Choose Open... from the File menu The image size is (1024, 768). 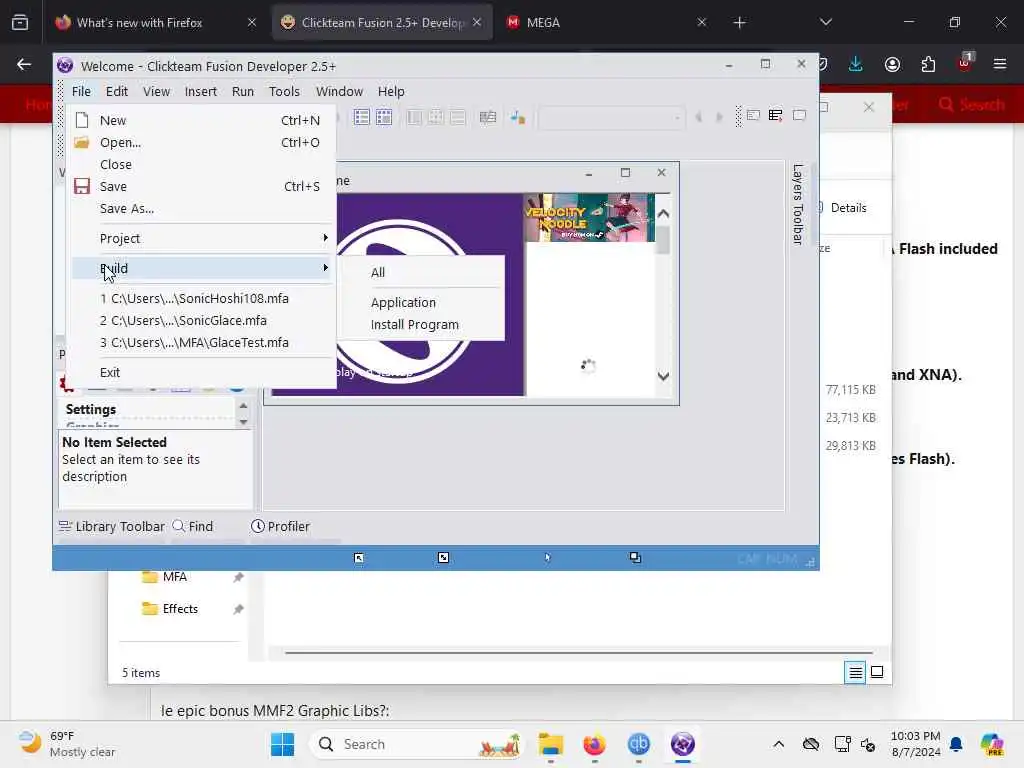point(201,142)
